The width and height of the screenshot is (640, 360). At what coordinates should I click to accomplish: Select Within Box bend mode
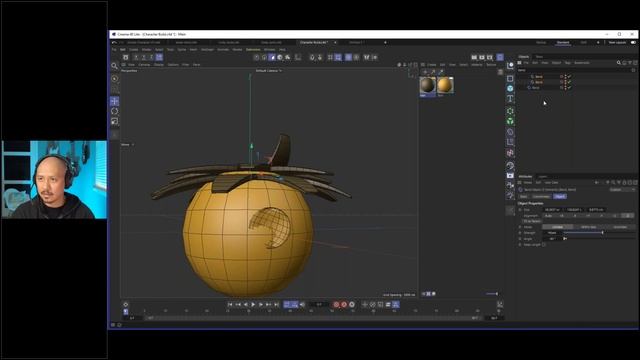point(589,227)
